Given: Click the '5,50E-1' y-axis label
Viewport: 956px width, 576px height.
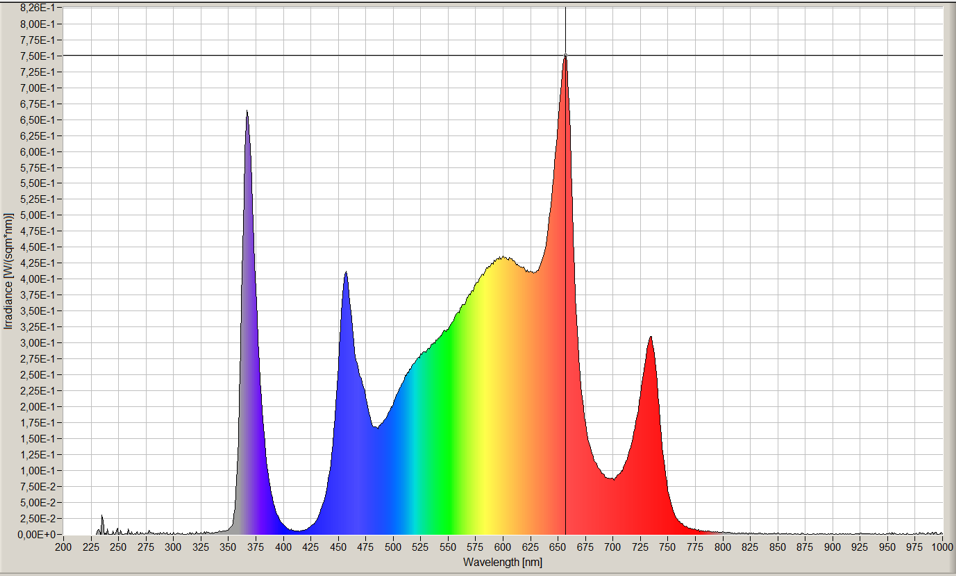Looking at the screenshot, I should click(37, 183).
